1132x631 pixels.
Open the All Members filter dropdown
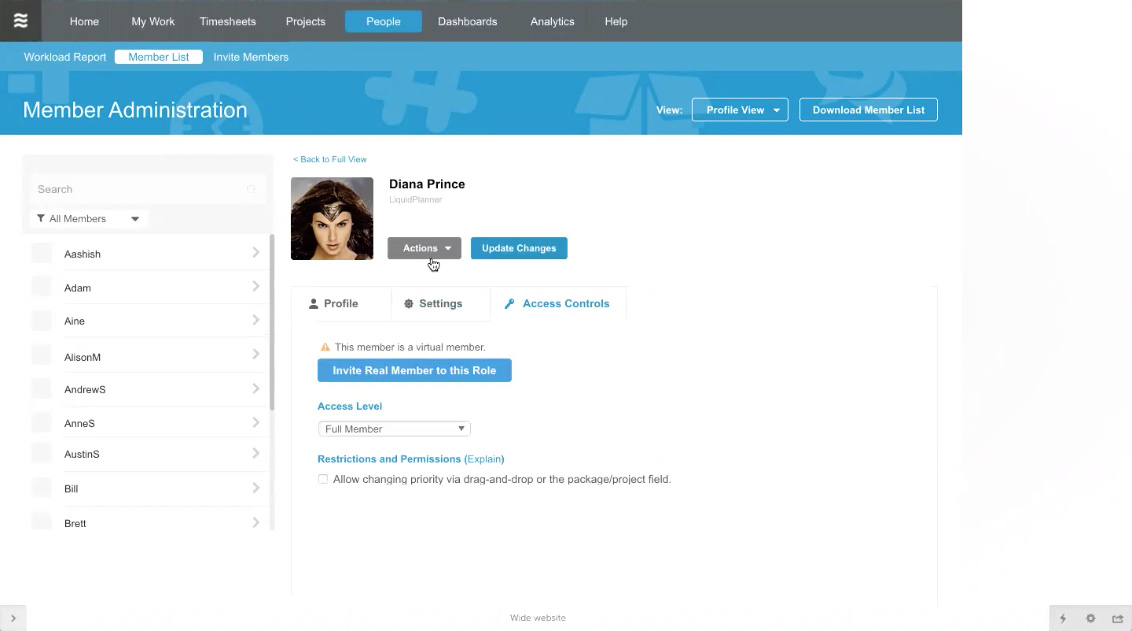coord(88,219)
